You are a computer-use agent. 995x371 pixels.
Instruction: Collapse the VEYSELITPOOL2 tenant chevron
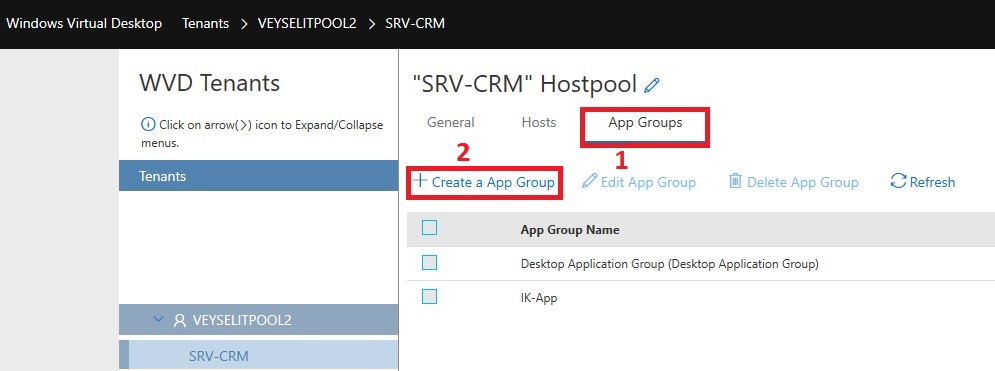tap(158, 320)
